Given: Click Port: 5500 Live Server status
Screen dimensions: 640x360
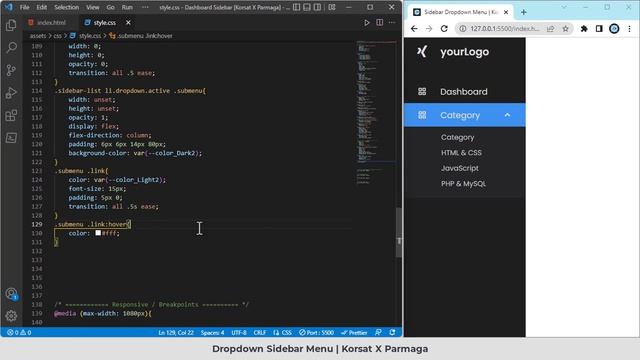Looking at the screenshot, I should 316,333.
